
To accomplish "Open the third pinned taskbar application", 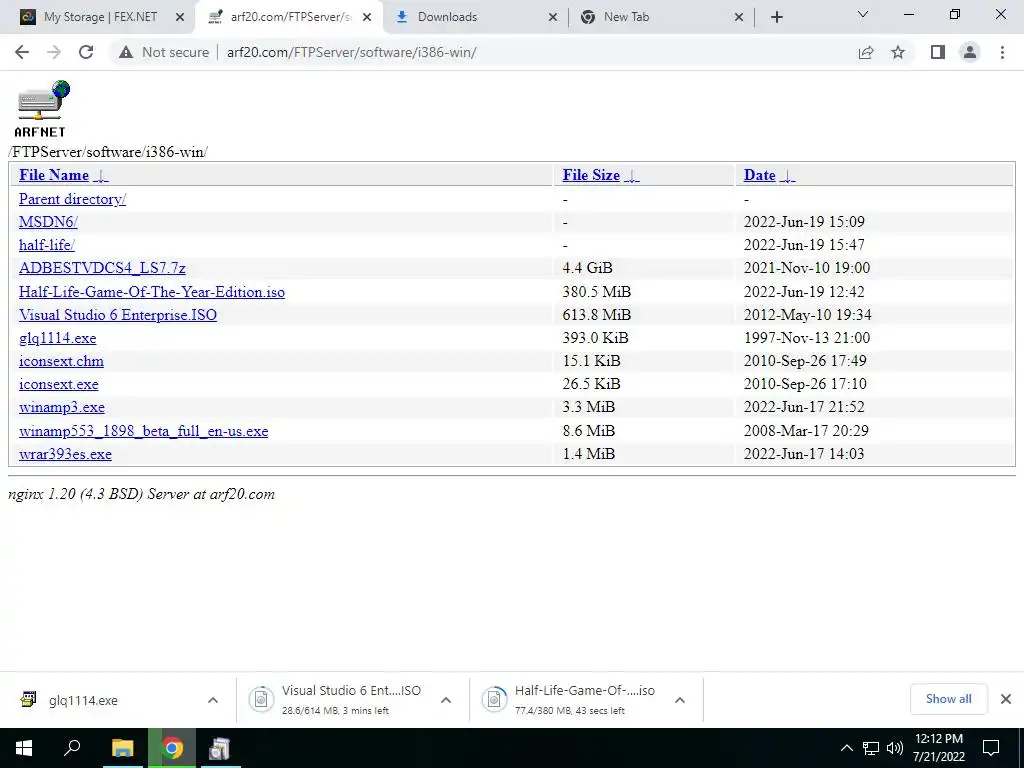I will pos(219,748).
